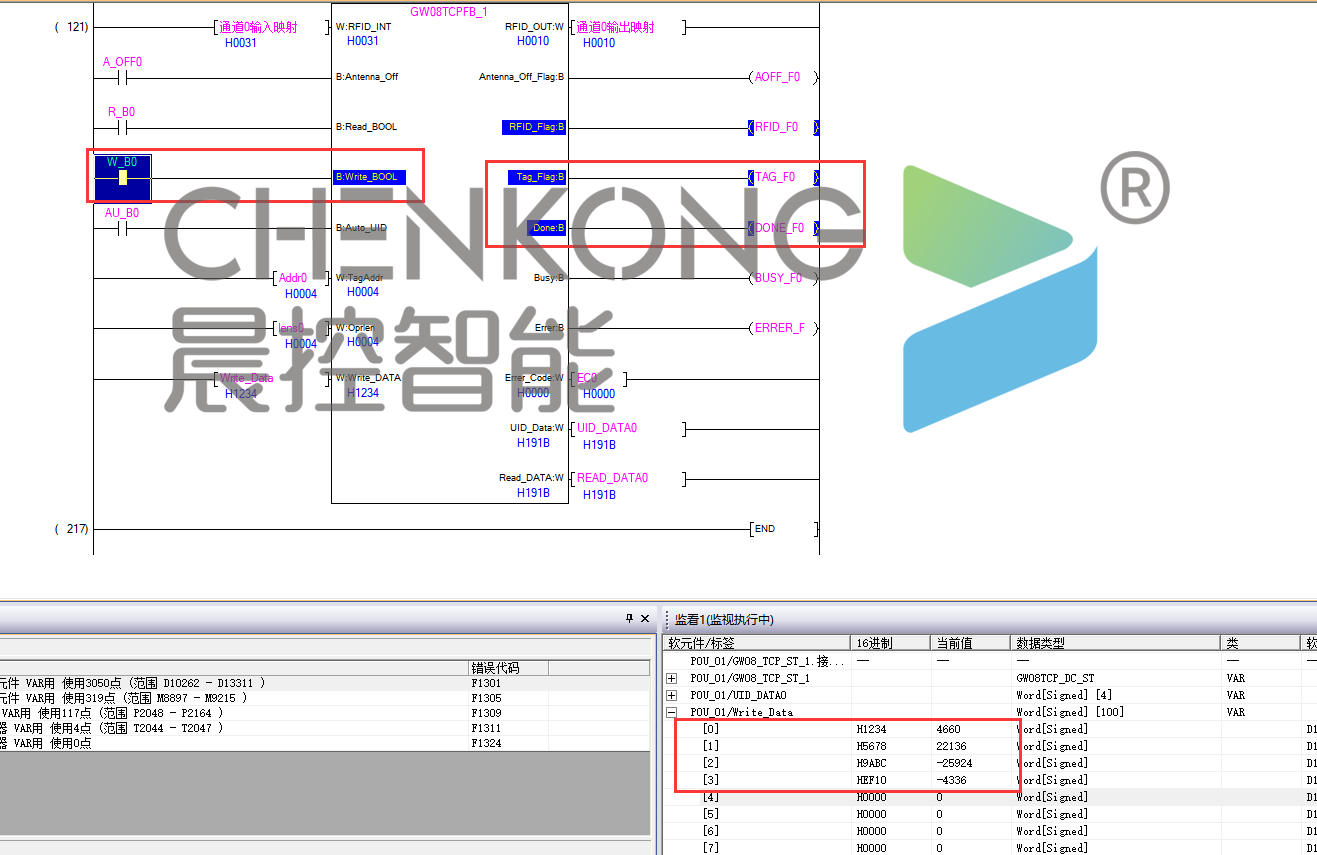Viewport: 1317px width, 855px height.
Task: Select the A_OFF0 contact
Action: click(122, 77)
